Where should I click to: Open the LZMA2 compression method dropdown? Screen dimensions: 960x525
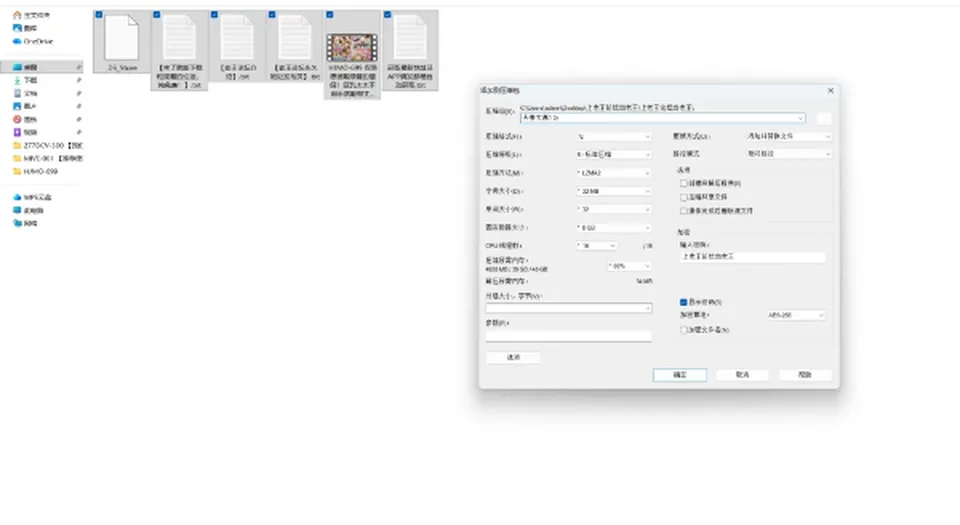[x=613, y=173]
